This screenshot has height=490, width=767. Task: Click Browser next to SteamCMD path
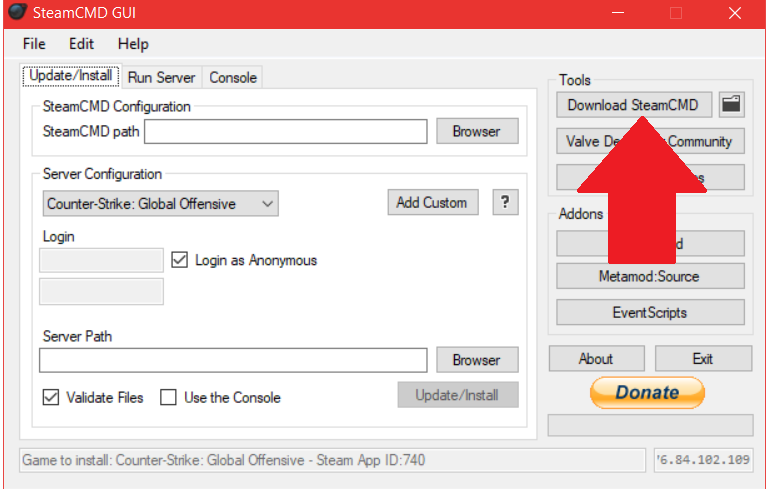[477, 131]
